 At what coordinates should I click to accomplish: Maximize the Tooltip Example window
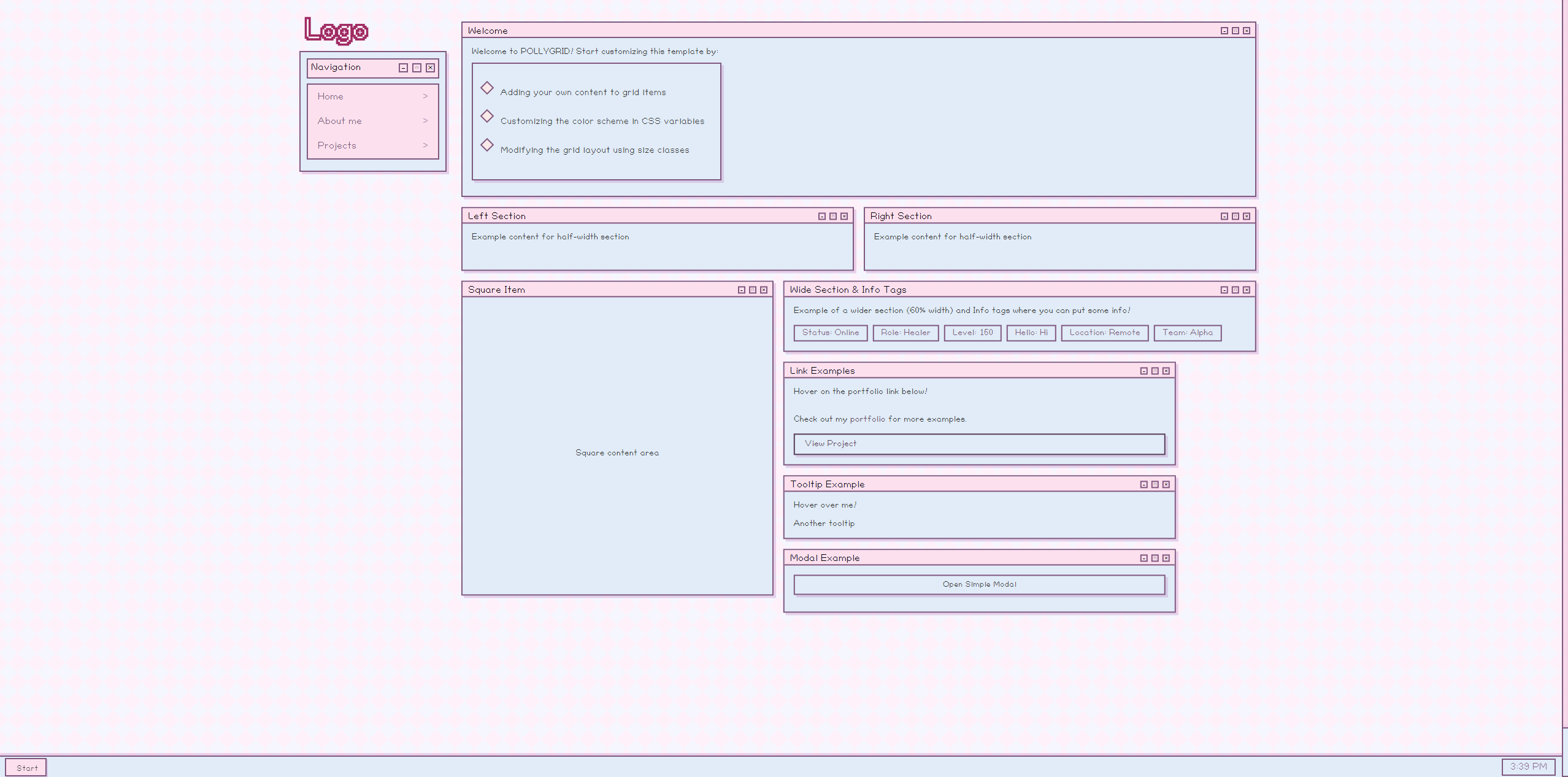tap(1155, 484)
